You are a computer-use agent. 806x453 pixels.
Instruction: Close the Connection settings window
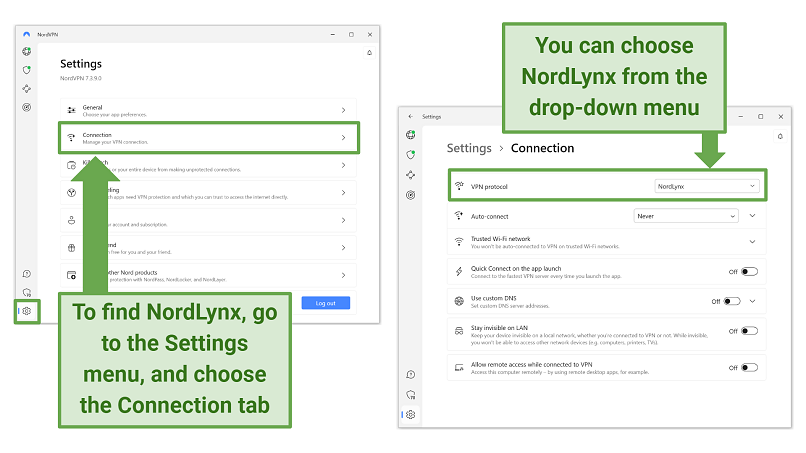point(780,117)
